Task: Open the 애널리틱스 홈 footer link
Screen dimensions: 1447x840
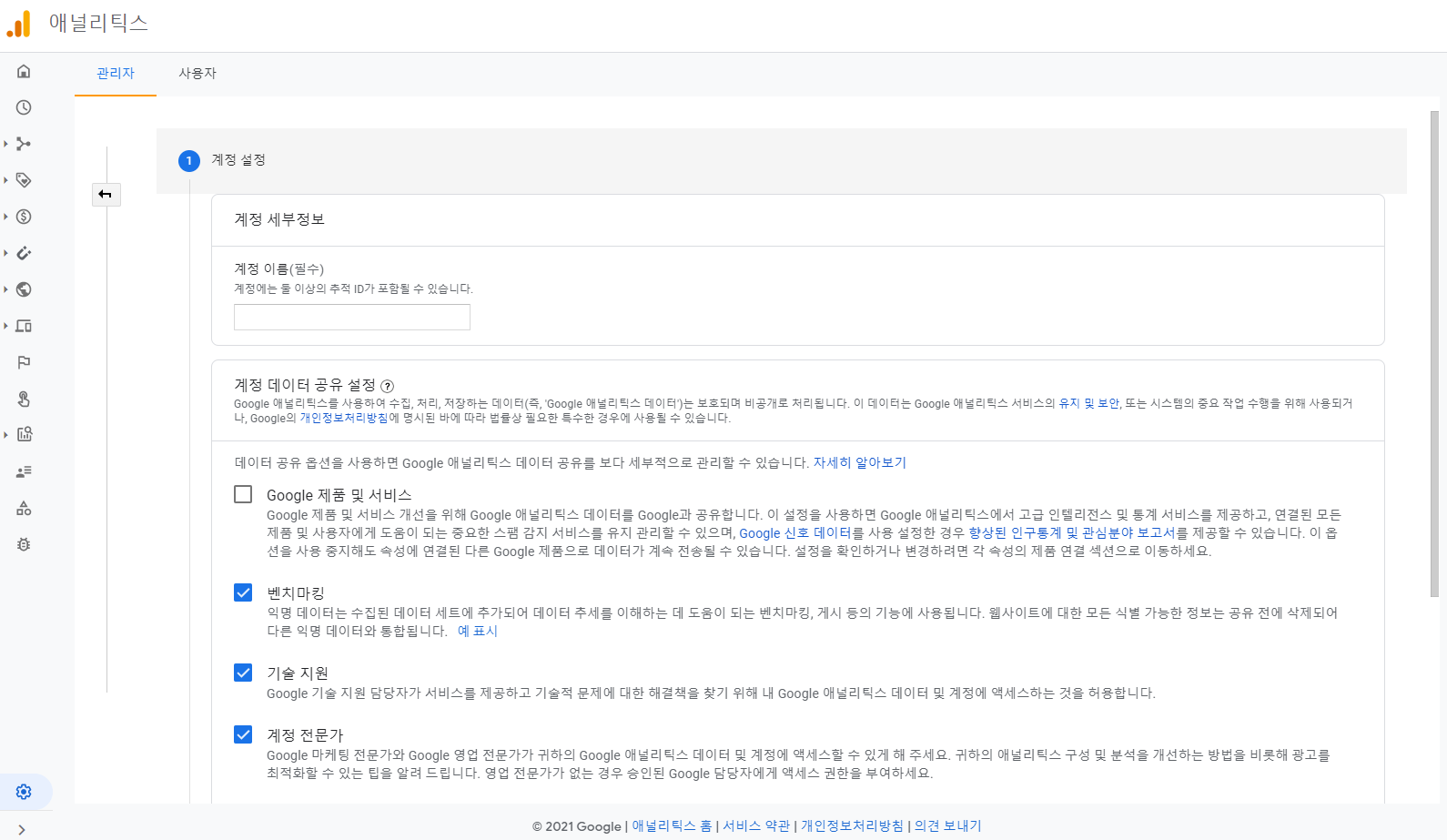Action: point(673,826)
